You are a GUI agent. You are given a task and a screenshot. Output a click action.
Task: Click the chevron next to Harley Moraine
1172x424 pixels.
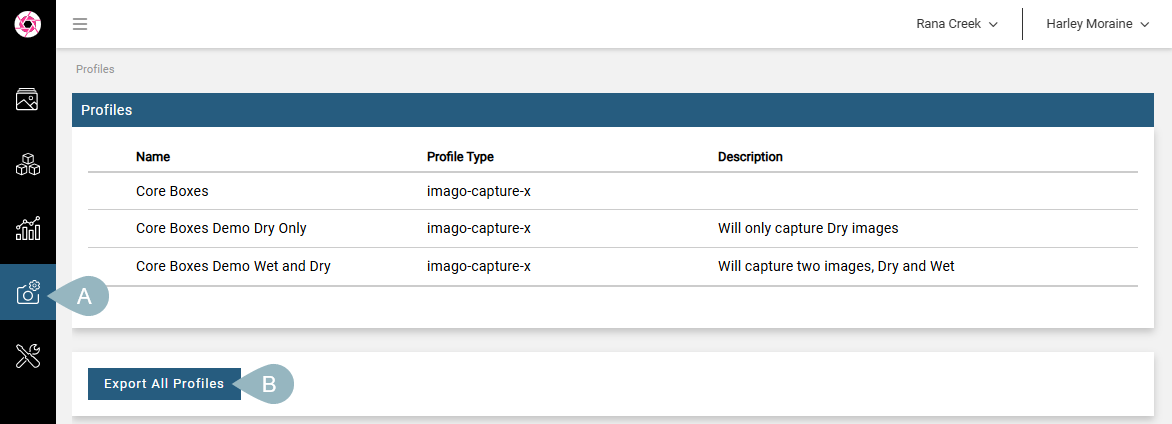coord(1144,25)
